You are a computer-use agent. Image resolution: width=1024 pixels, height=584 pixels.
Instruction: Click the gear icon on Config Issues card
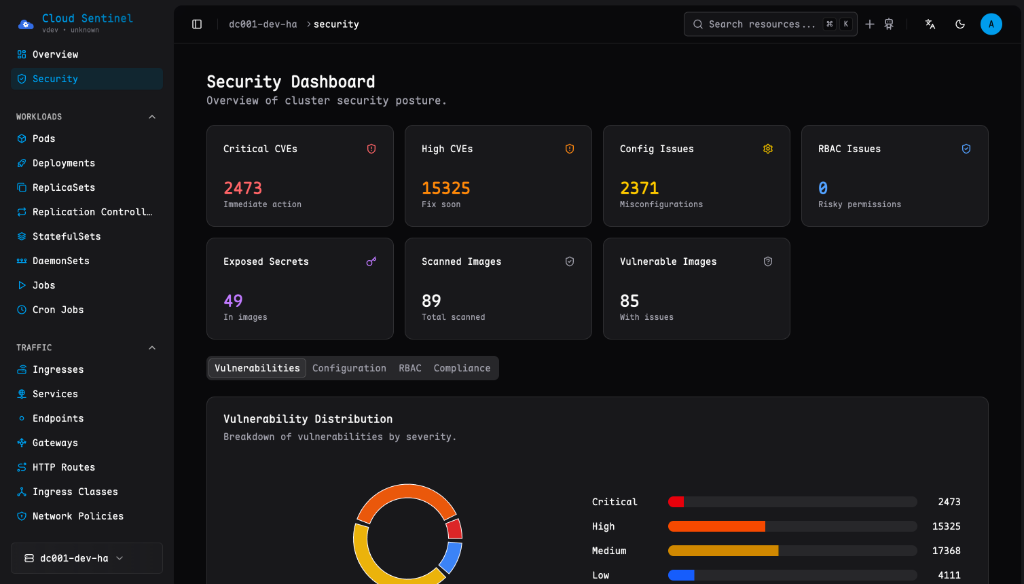[x=767, y=147]
